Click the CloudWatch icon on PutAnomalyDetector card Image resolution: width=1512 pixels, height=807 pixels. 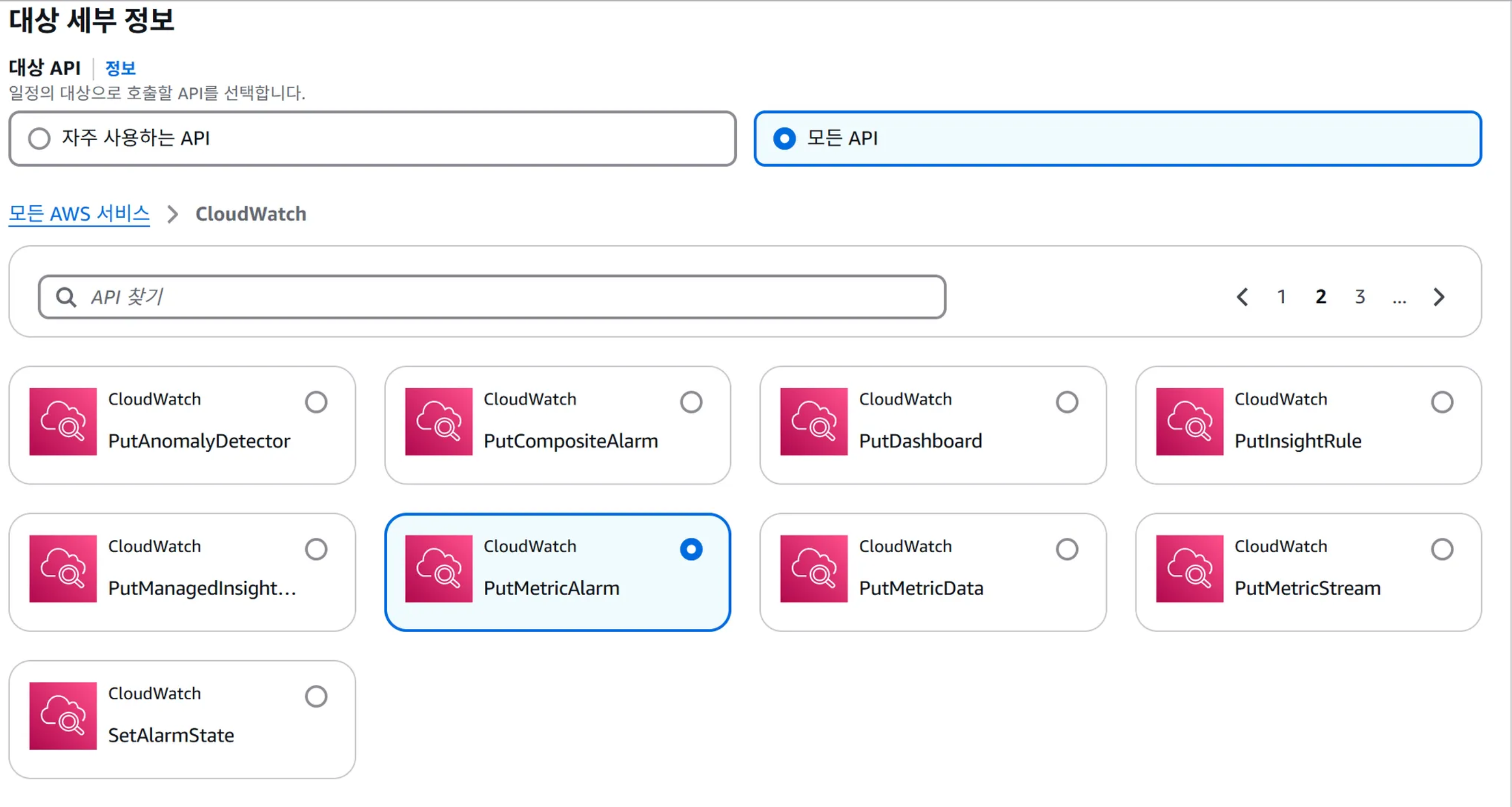pyautogui.click(x=63, y=421)
